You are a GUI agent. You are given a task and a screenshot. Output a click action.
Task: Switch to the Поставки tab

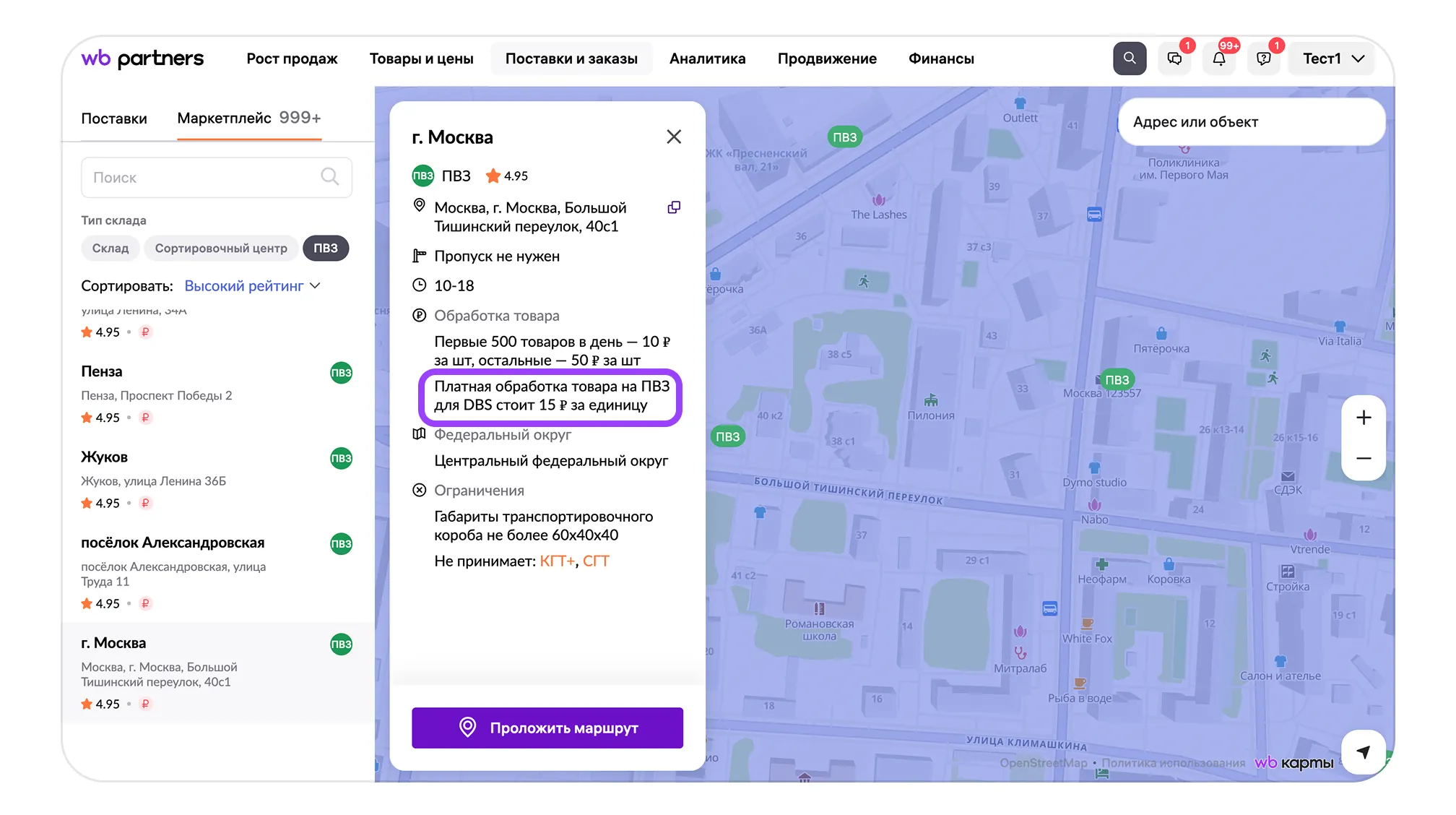coord(114,118)
